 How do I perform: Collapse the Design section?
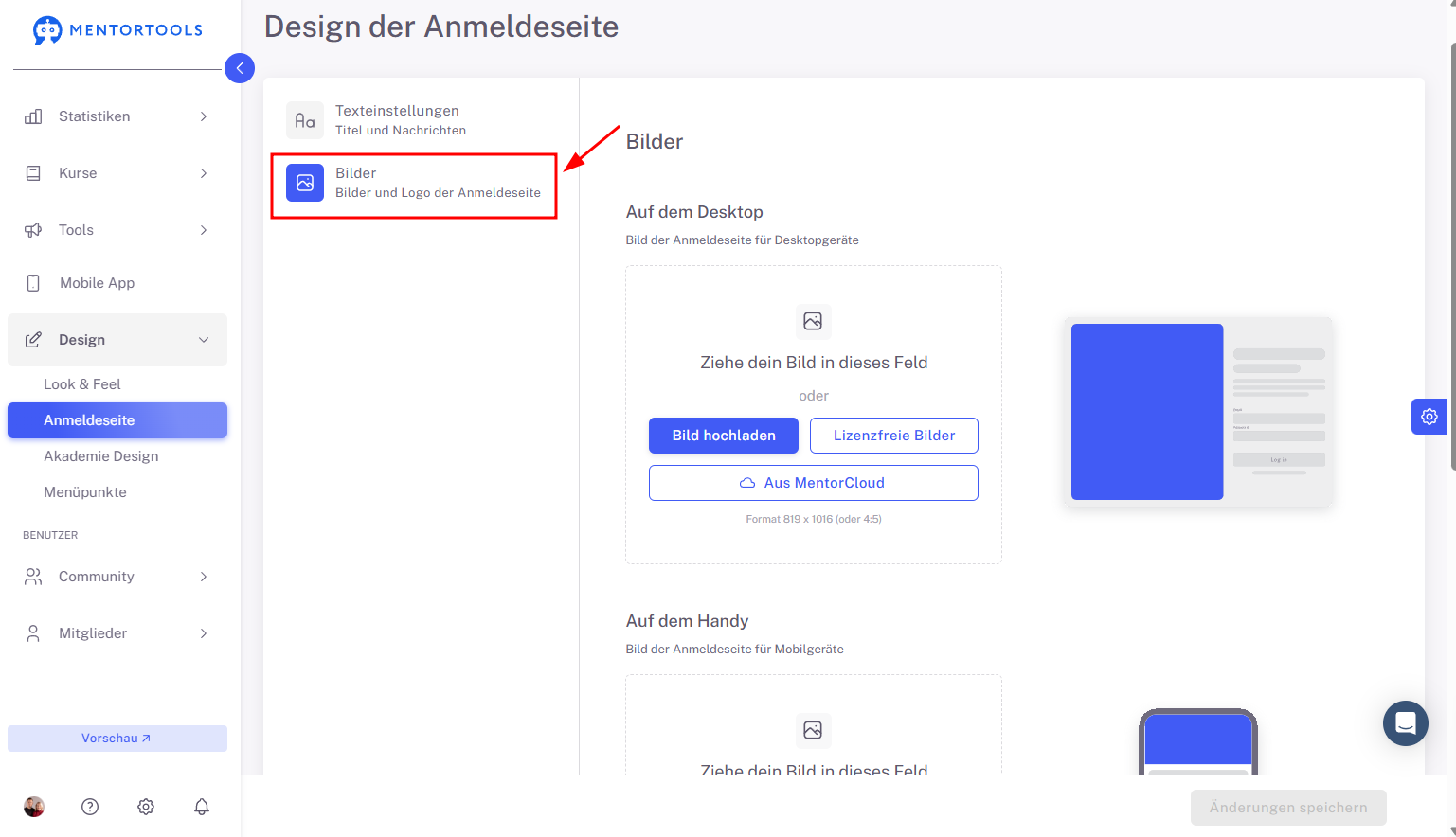tap(117, 340)
